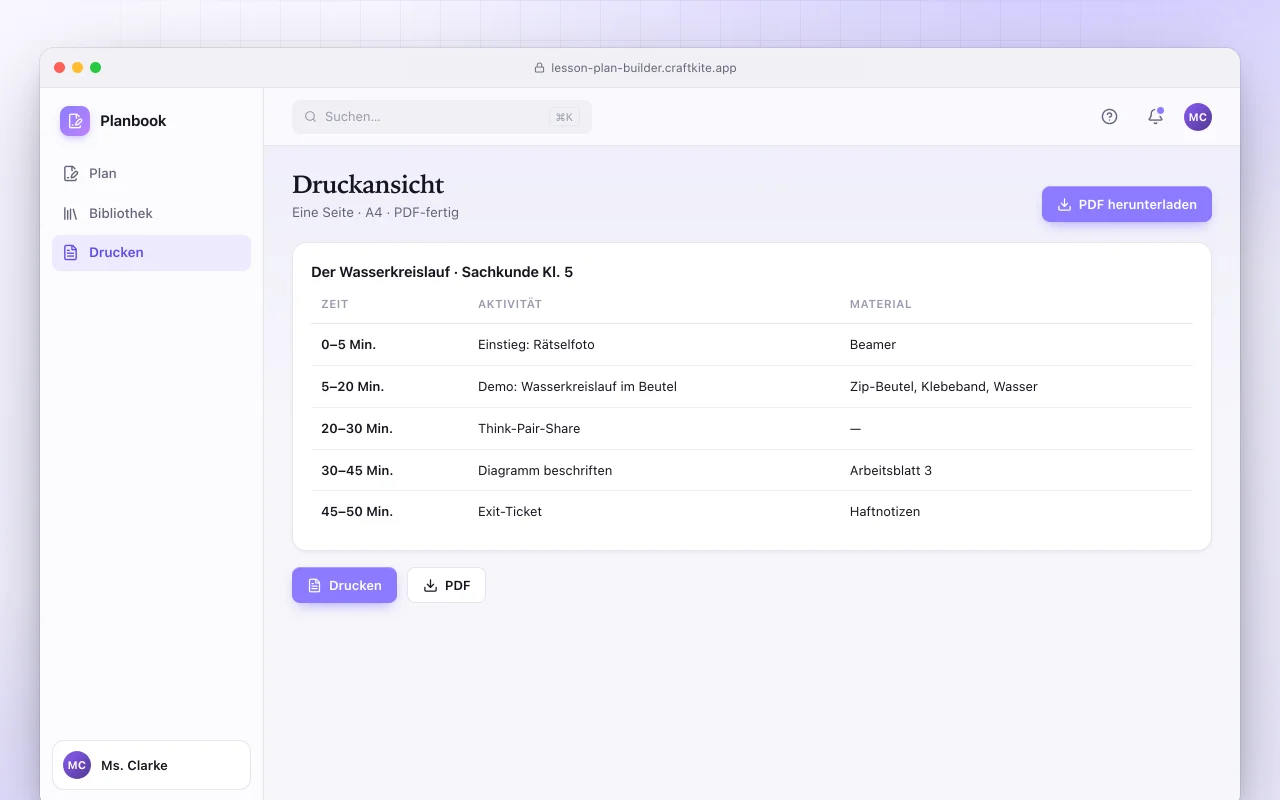Screen dimensions: 1280x800
Task: Click the magnifier icon in the search bar
Action: pyautogui.click(x=311, y=117)
